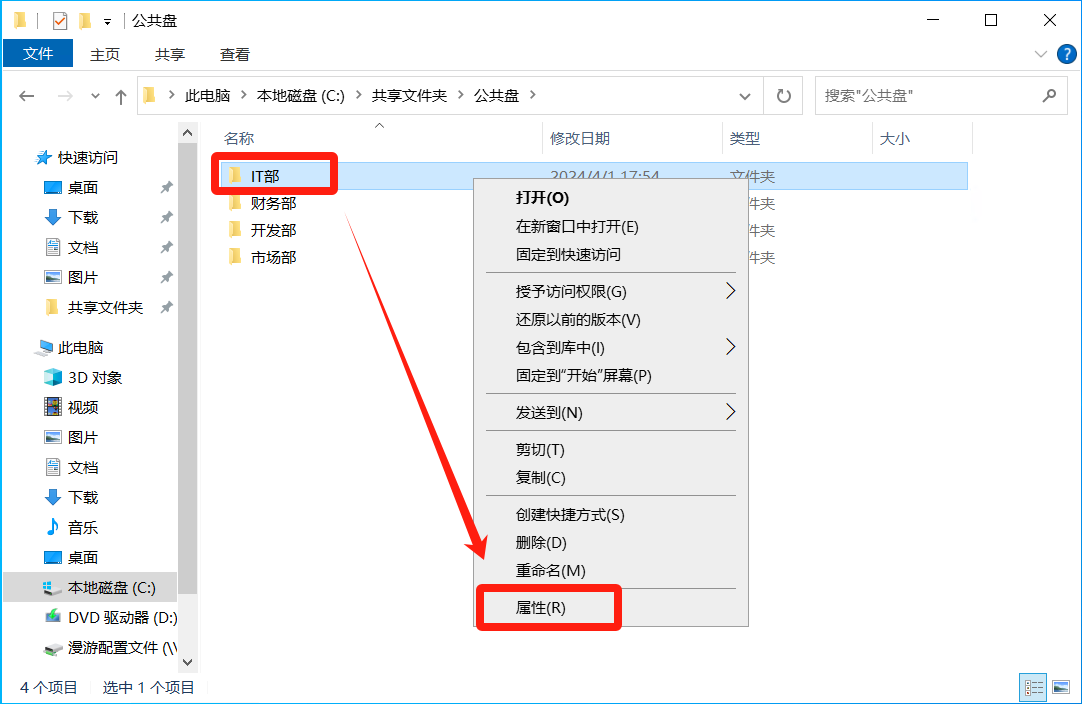Switch to details view in status bar

(1034, 687)
